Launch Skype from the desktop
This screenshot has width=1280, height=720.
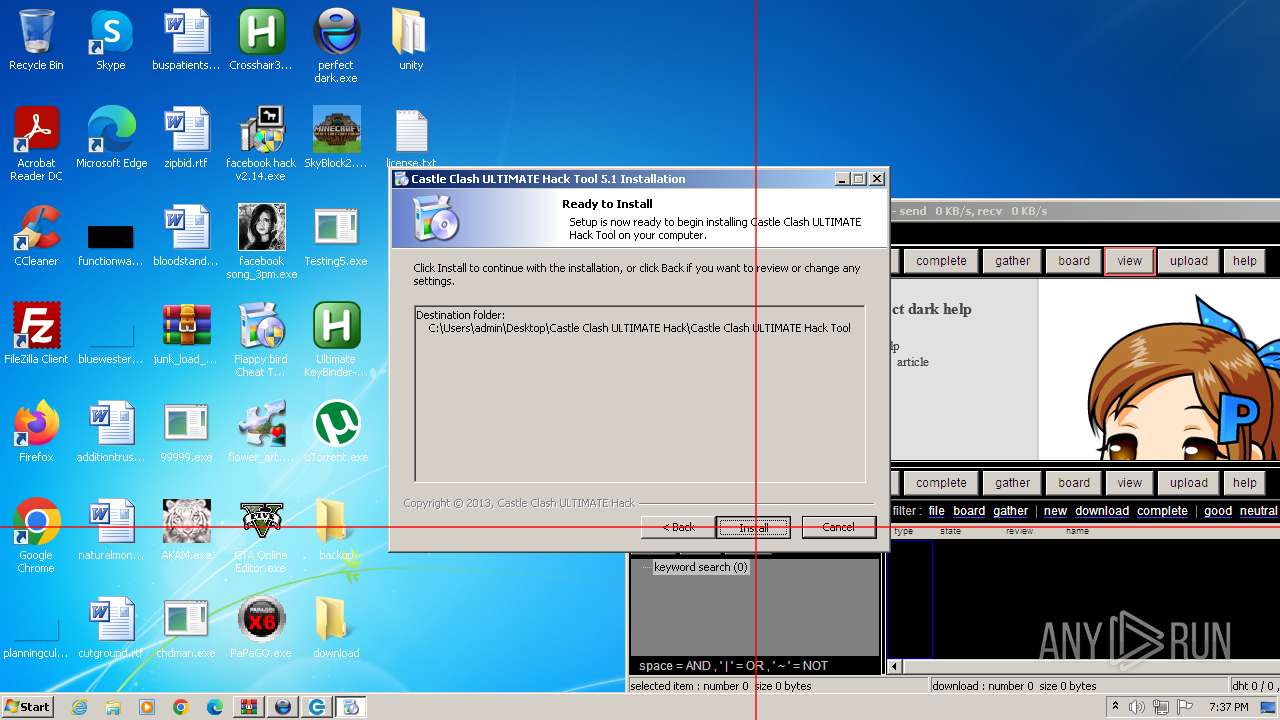click(x=110, y=40)
